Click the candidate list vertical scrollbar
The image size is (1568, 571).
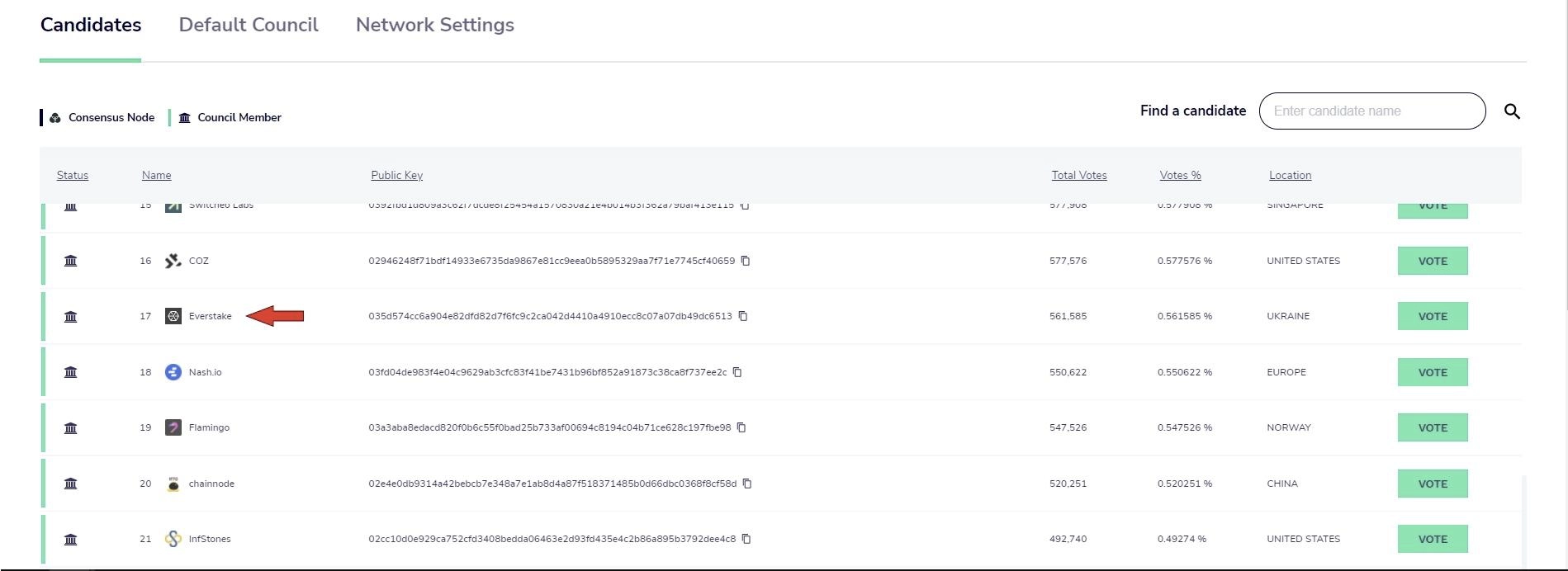click(1523, 520)
